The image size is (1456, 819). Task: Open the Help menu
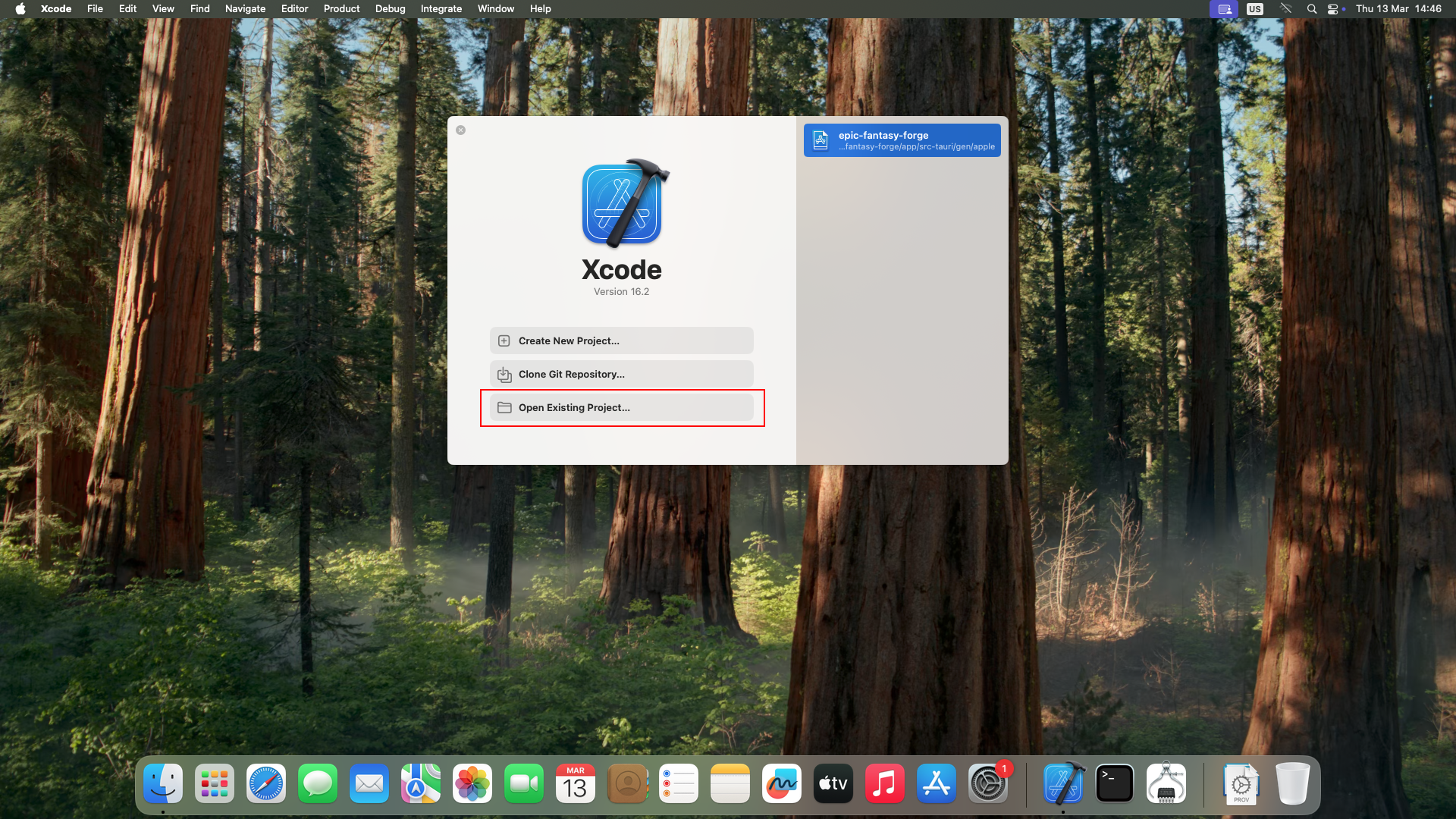540,9
